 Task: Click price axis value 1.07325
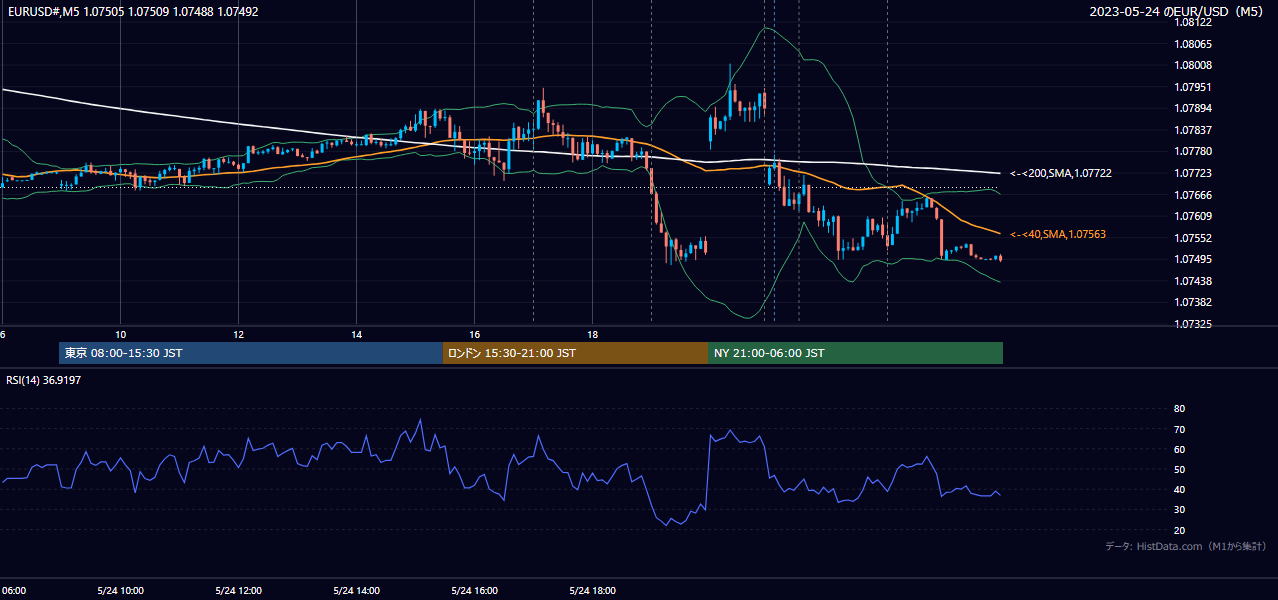(x=1193, y=324)
